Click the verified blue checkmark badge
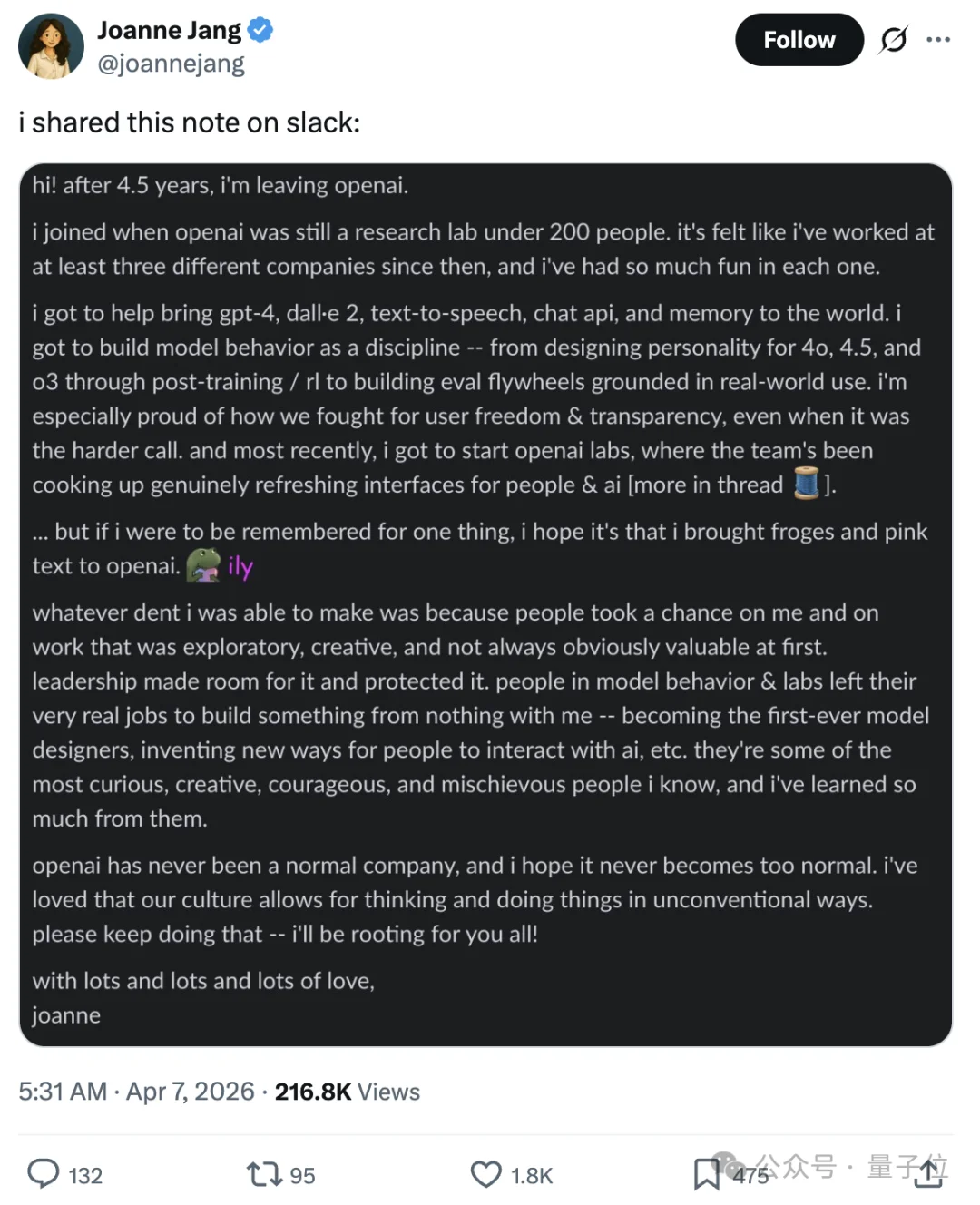 259,29
